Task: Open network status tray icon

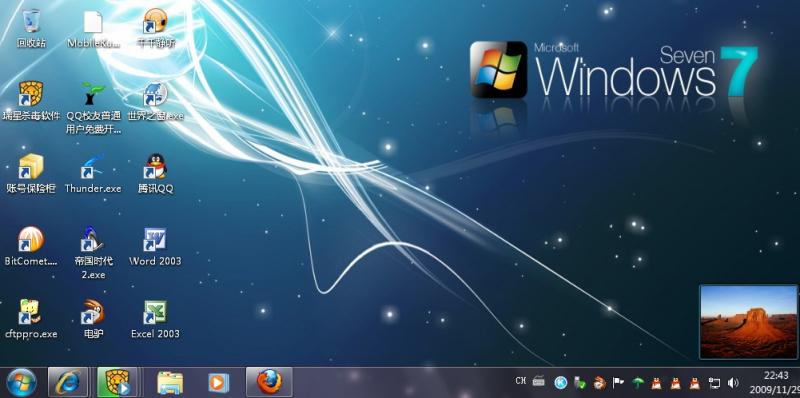Action: 715,383
